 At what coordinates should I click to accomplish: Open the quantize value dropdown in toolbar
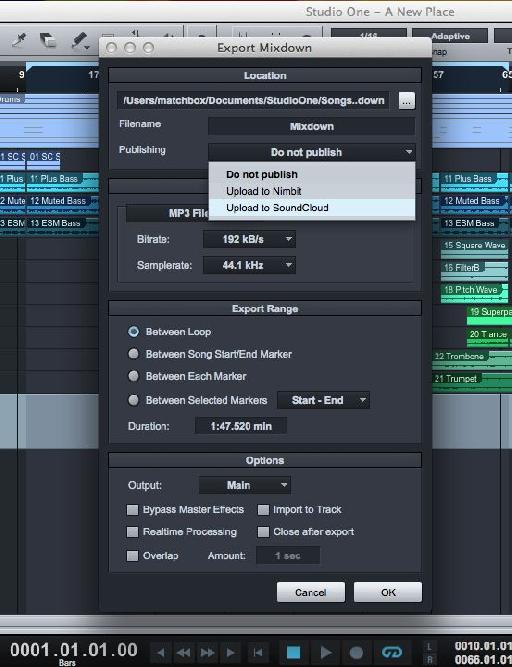(x=368, y=35)
